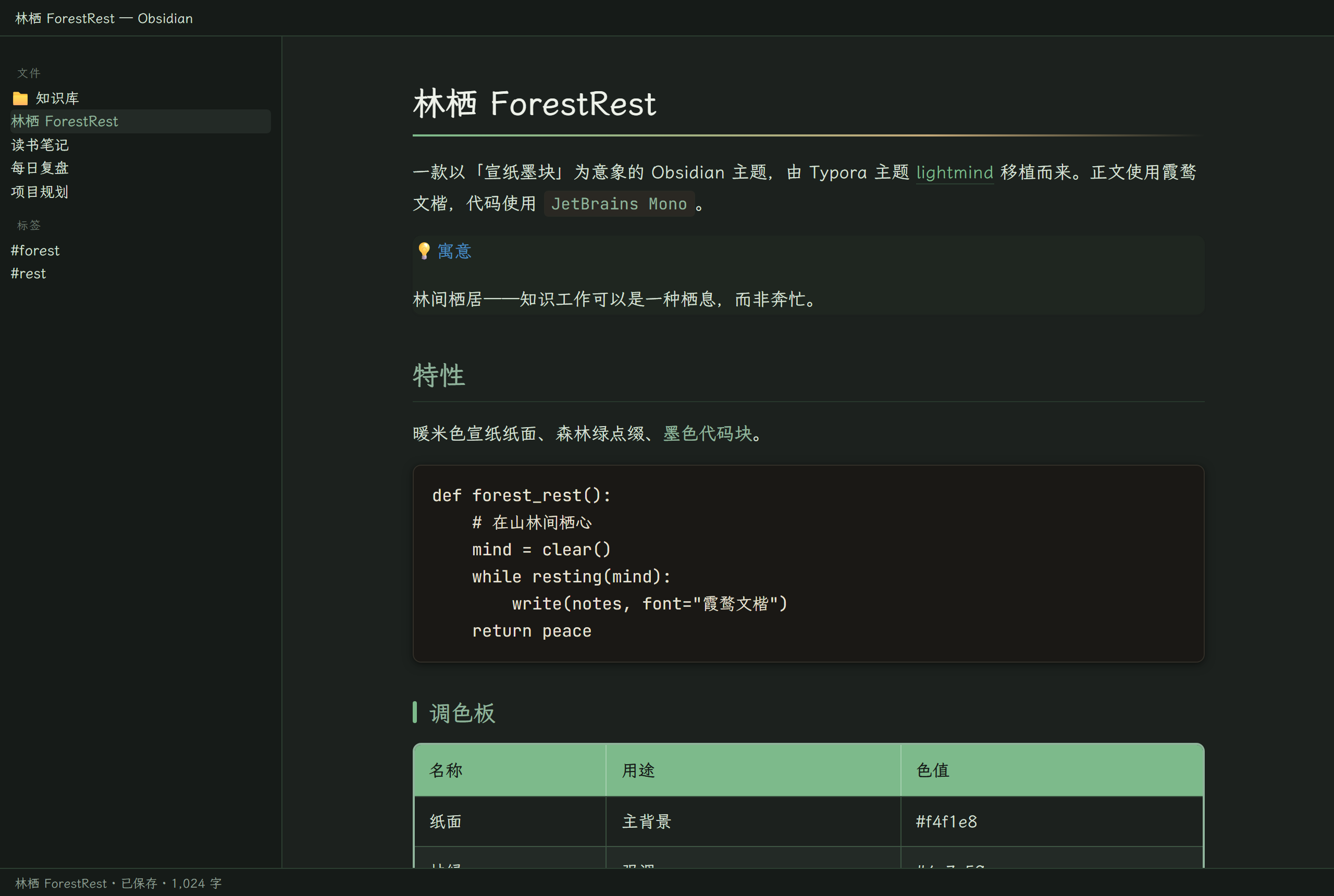Filter by #forest tag
Viewport: 1334px width, 896px height.
click(x=35, y=250)
